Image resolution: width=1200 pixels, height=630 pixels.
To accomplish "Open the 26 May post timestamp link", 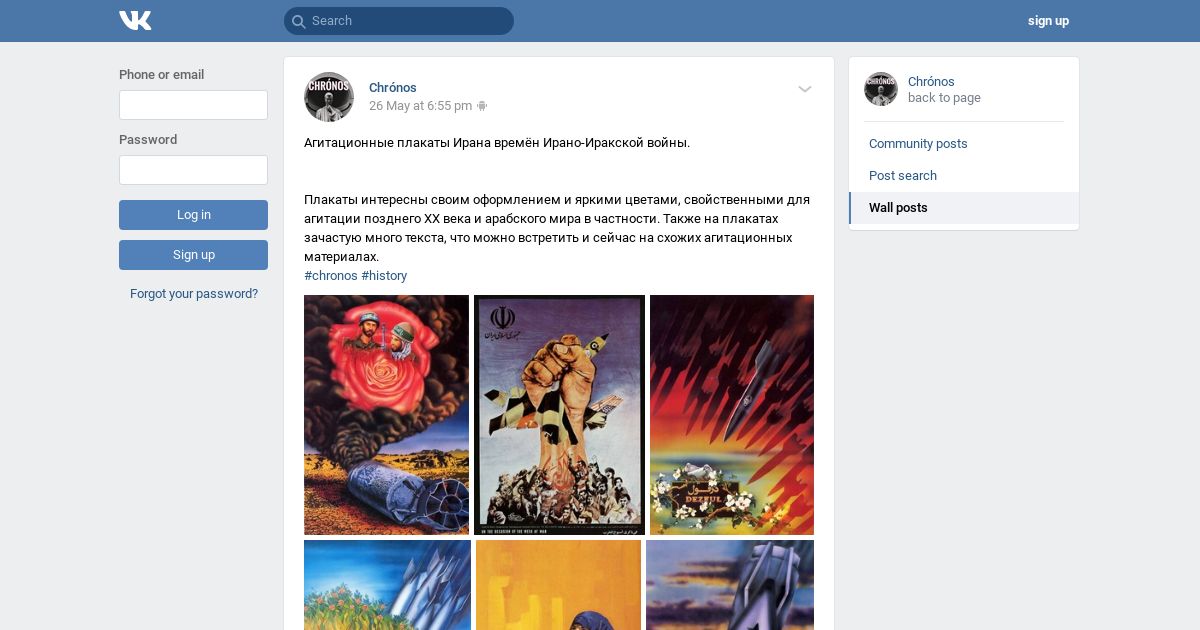I will pos(420,106).
